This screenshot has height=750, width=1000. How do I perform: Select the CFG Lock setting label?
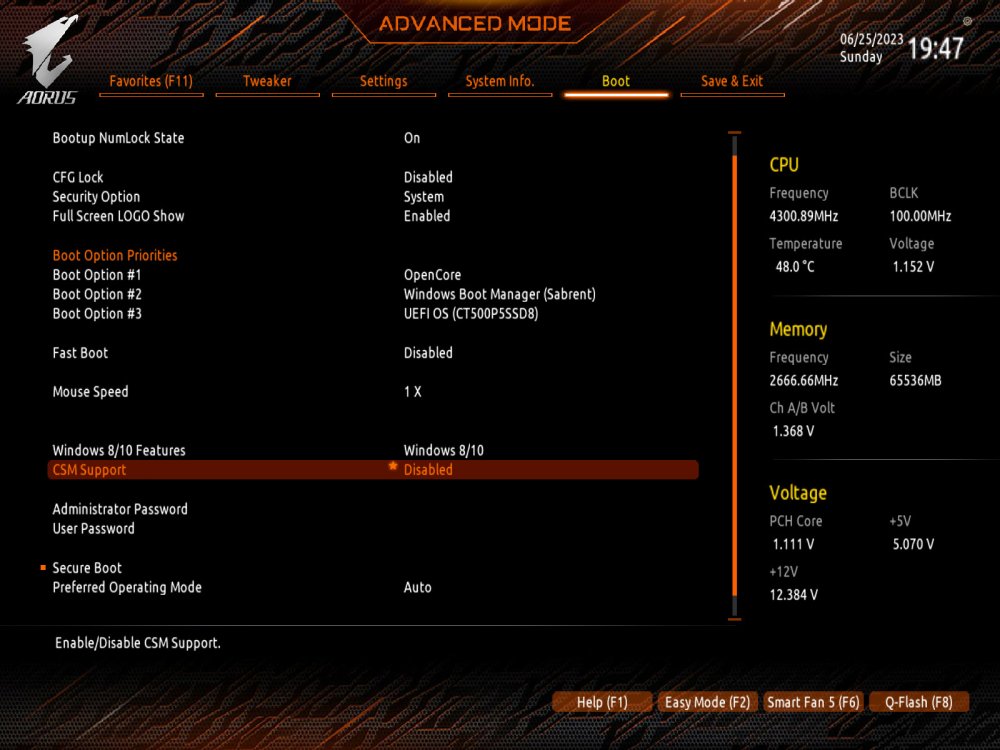coord(78,177)
